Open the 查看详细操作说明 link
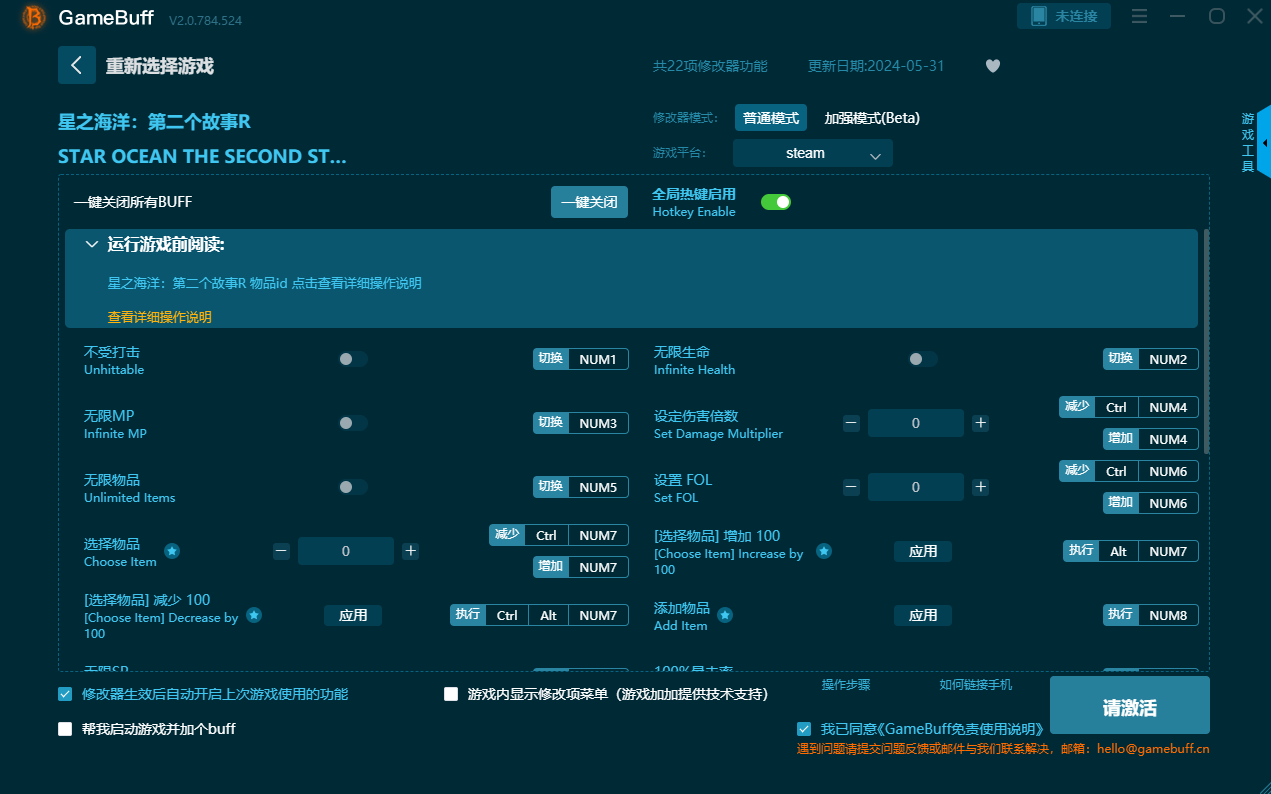Screen dimensions: 1271x794 tap(160, 317)
